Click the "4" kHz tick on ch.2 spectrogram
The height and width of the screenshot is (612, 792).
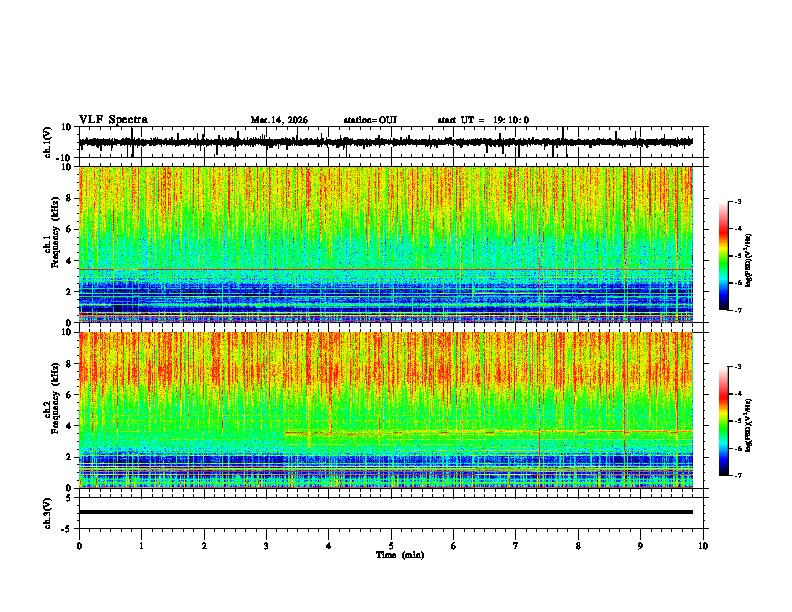pos(70,426)
